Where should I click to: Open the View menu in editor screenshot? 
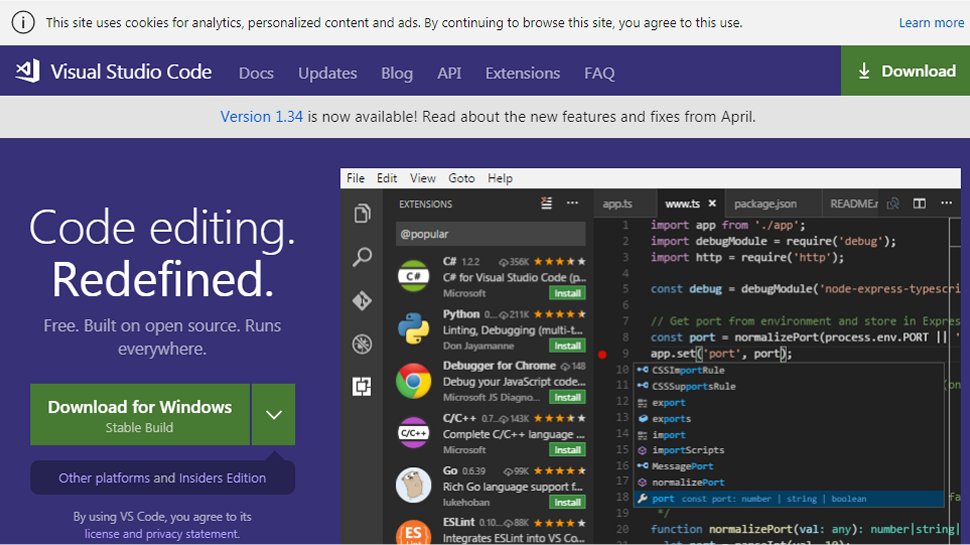pyautogui.click(x=423, y=178)
